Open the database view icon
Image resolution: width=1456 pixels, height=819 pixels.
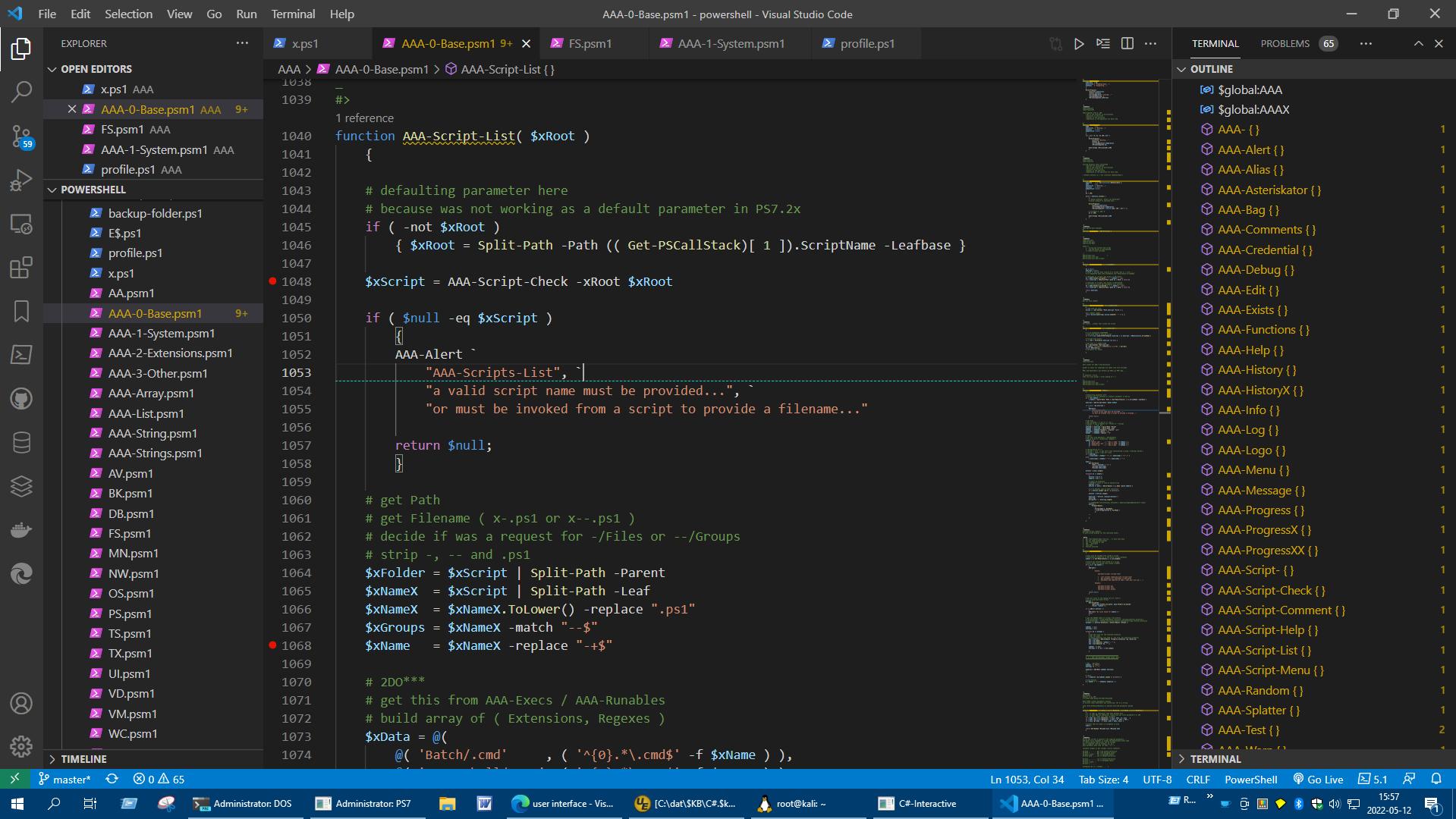pyautogui.click(x=21, y=443)
